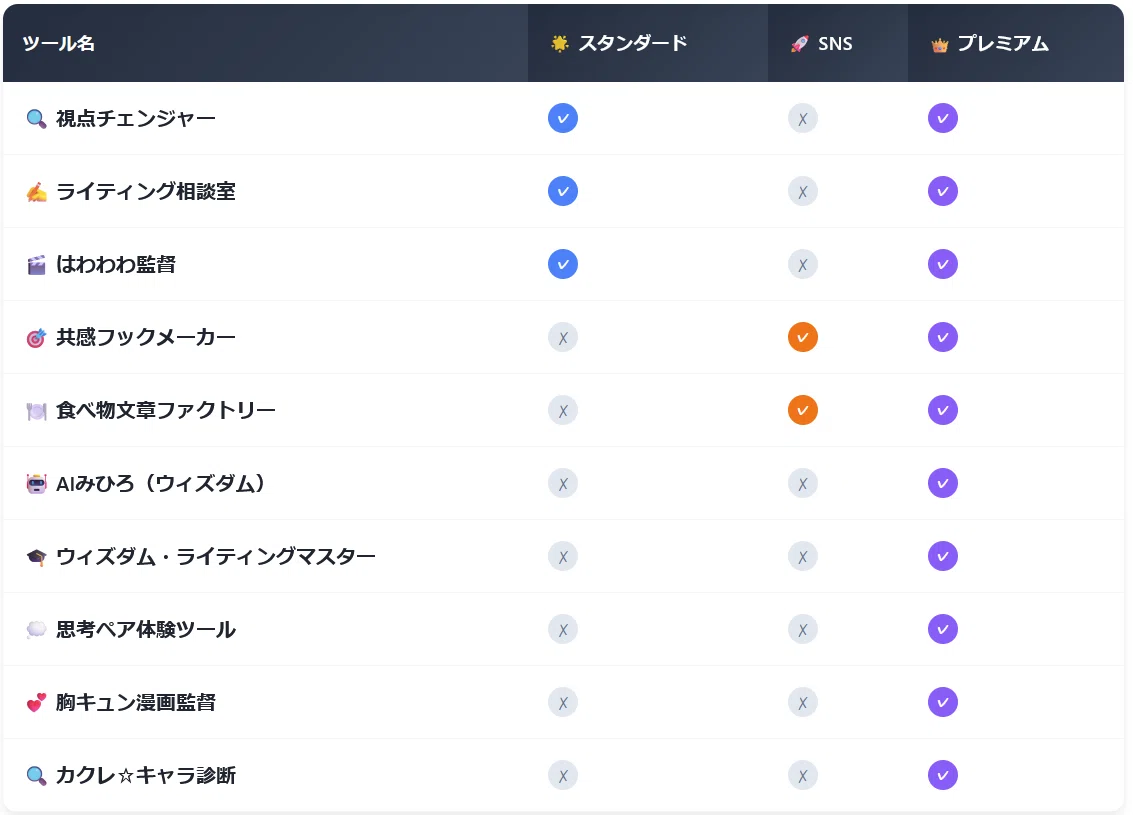Click the plate icon beside 食べ物文章ファクトリー
Viewport: 1133px width, 815px height.
[x=36, y=410]
